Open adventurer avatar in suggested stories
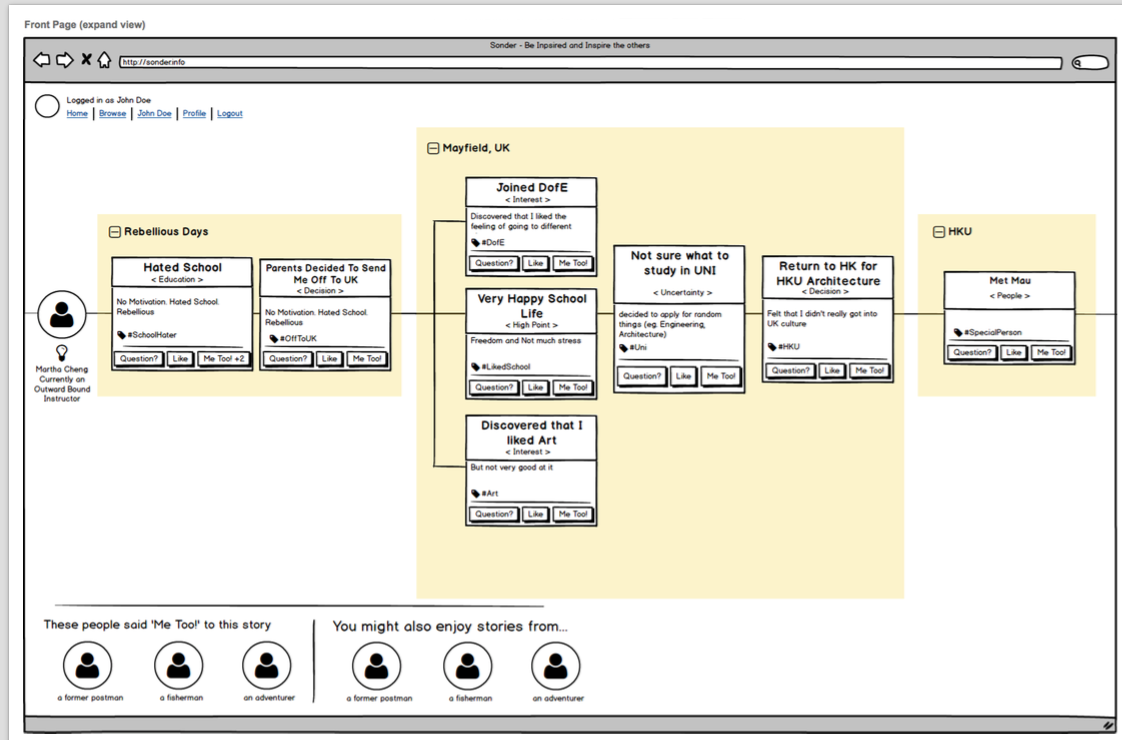 coord(555,666)
